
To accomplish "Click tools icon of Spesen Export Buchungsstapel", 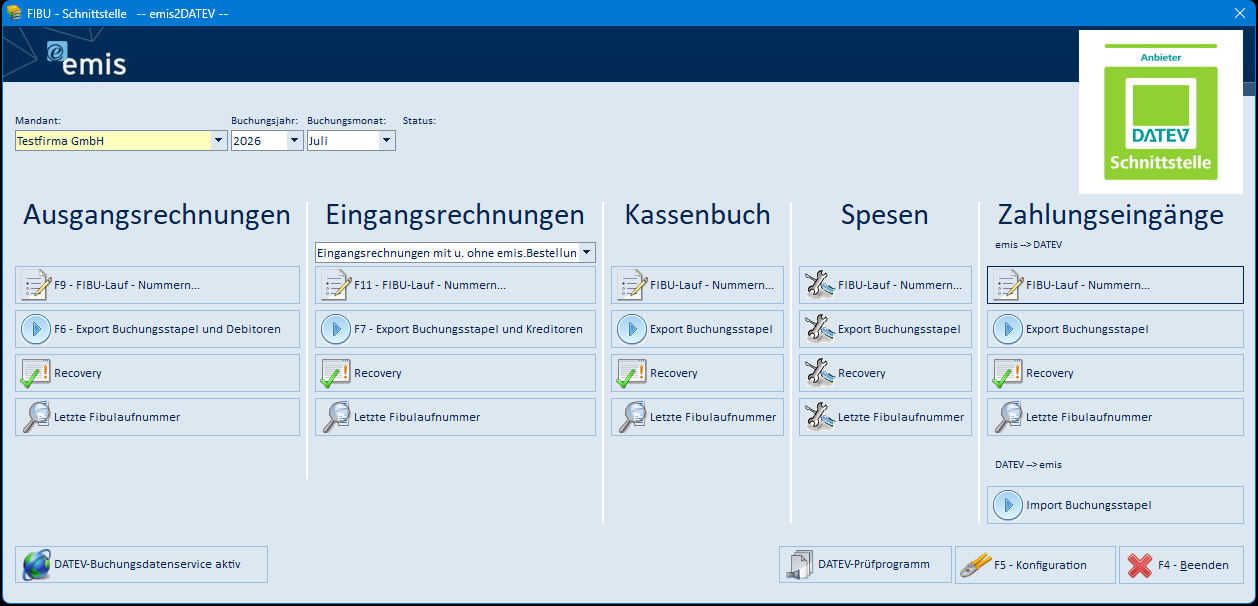I will (819, 329).
